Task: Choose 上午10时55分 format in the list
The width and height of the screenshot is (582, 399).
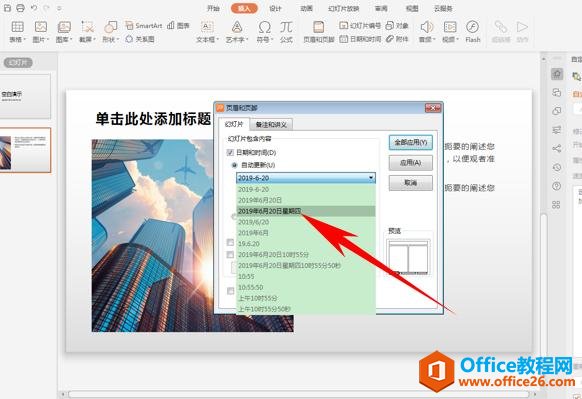Action: pyautogui.click(x=306, y=298)
